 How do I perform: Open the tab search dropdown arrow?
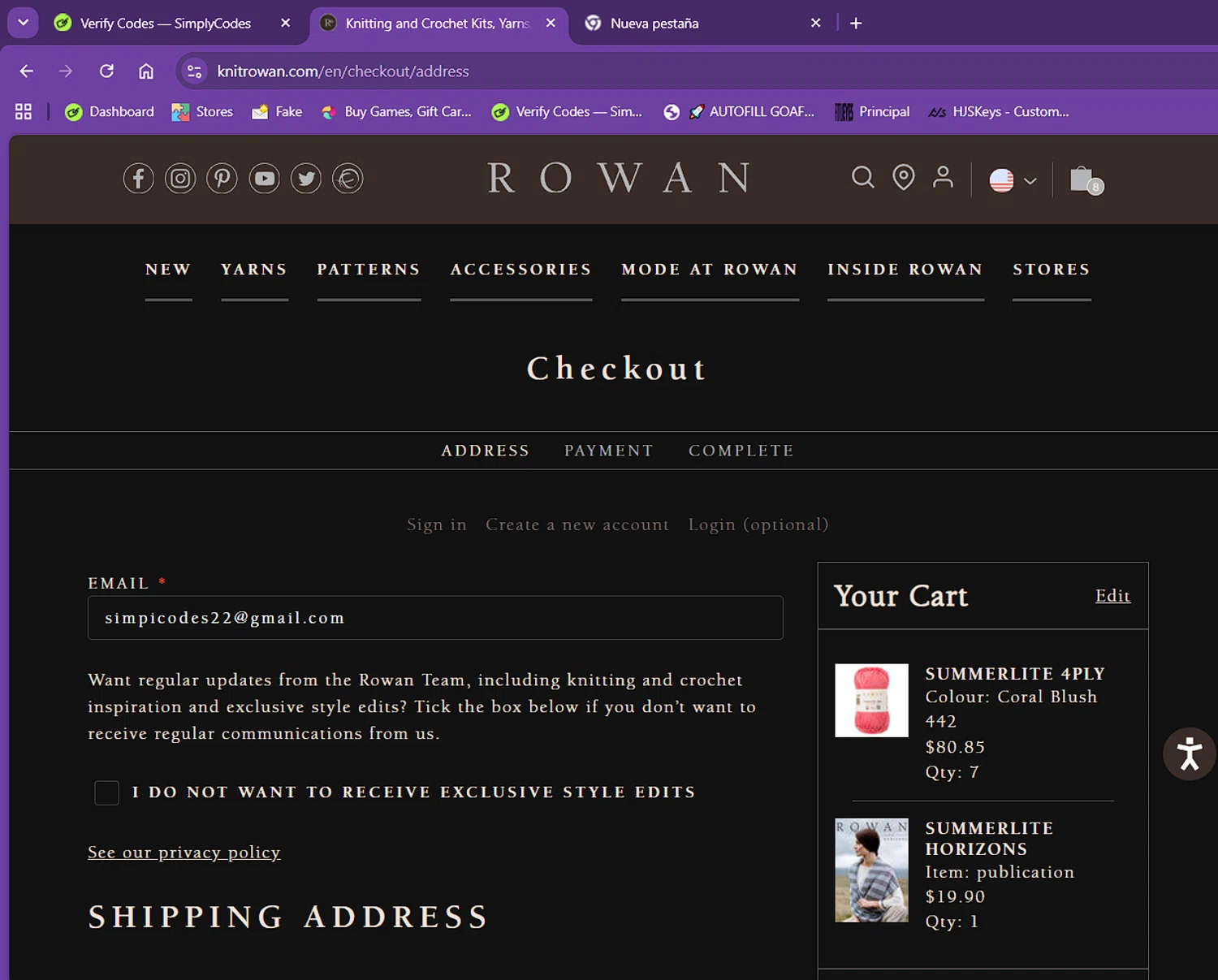[x=24, y=23]
